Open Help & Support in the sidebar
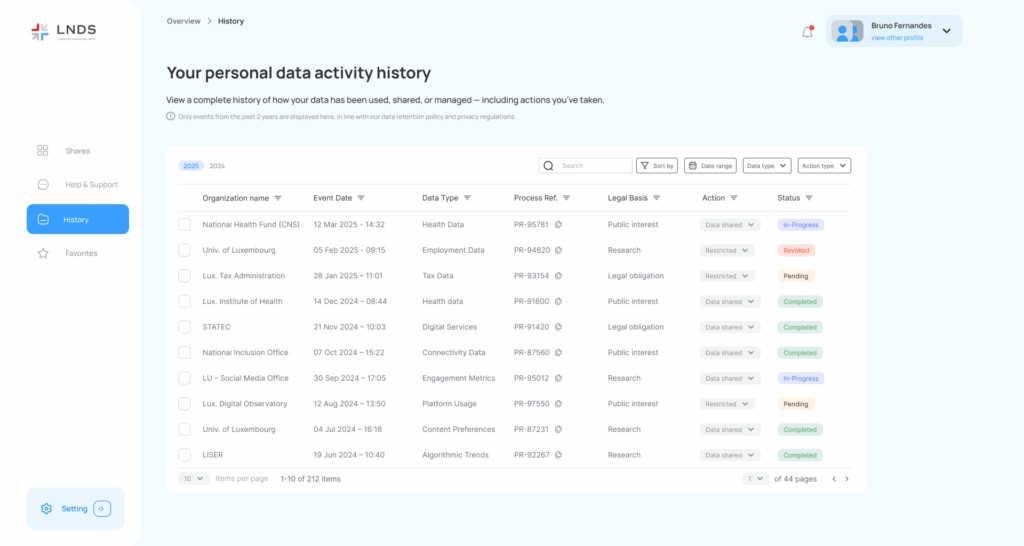The width and height of the screenshot is (1024, 546). pos(91,185)
